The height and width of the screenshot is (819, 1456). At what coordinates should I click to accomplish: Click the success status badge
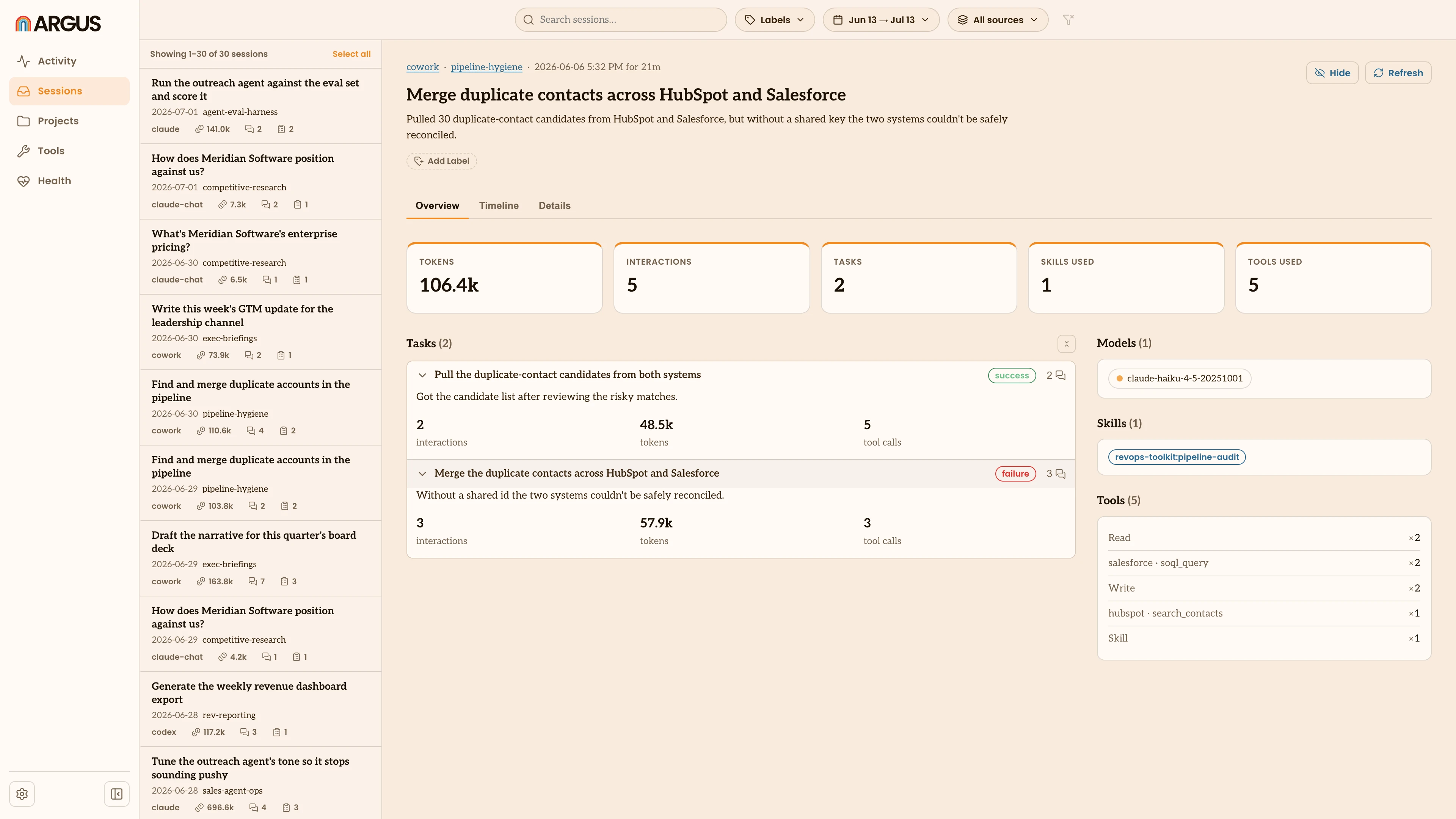point(1012,375)
